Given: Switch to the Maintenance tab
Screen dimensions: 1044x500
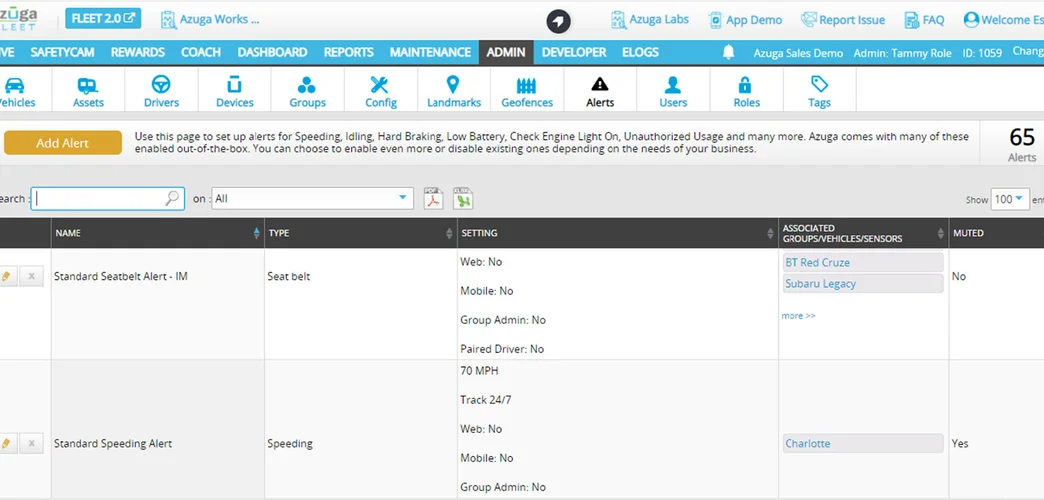Looking at the screenshot, I should [x=430, y=52].
